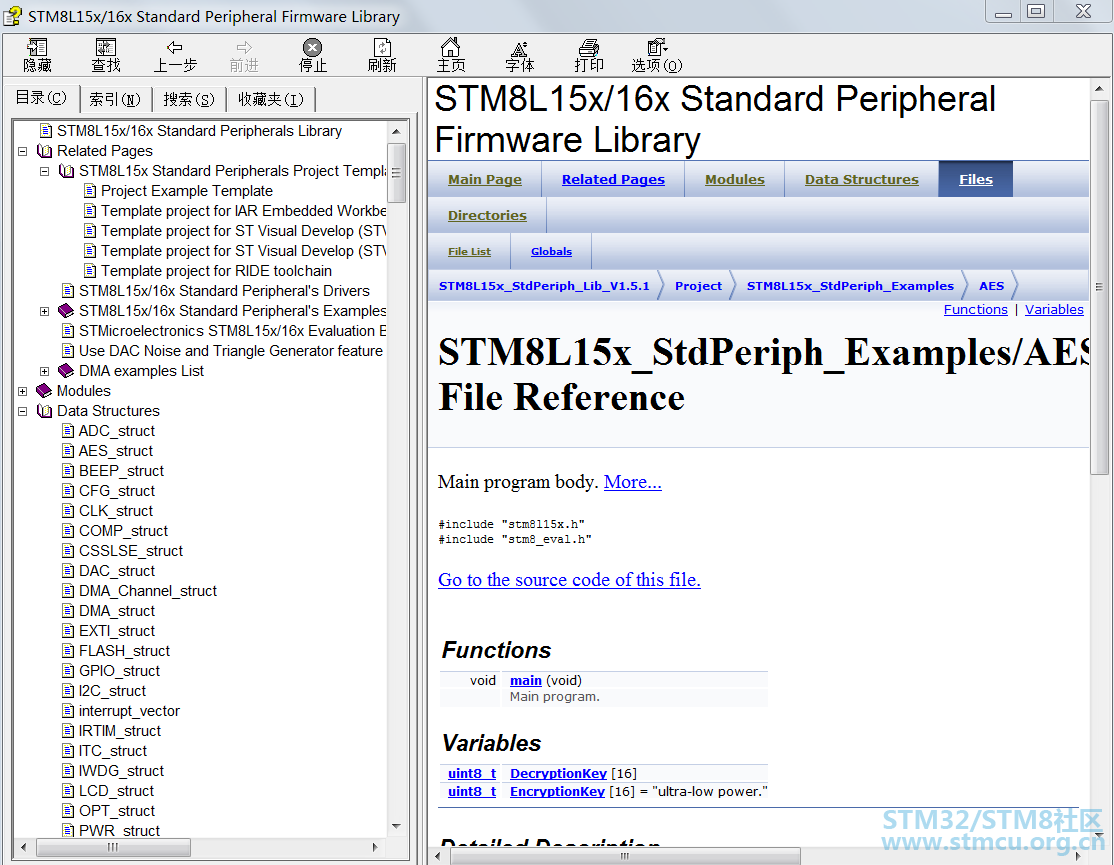
Task: Open the Related Pages navigation tab
Action: click(613, 180)
